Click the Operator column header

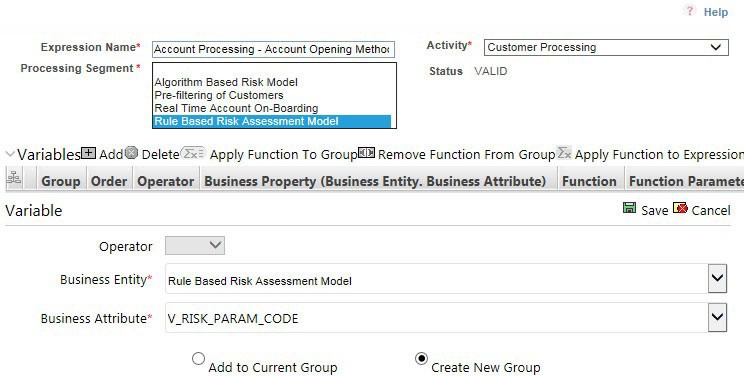point(166,181)
